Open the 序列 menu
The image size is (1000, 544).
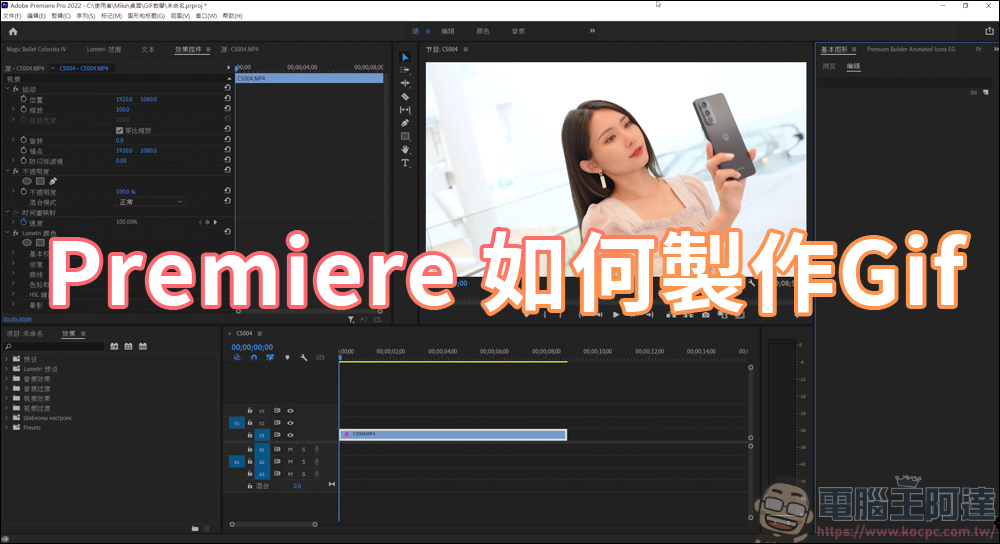(x=85, y=16)
